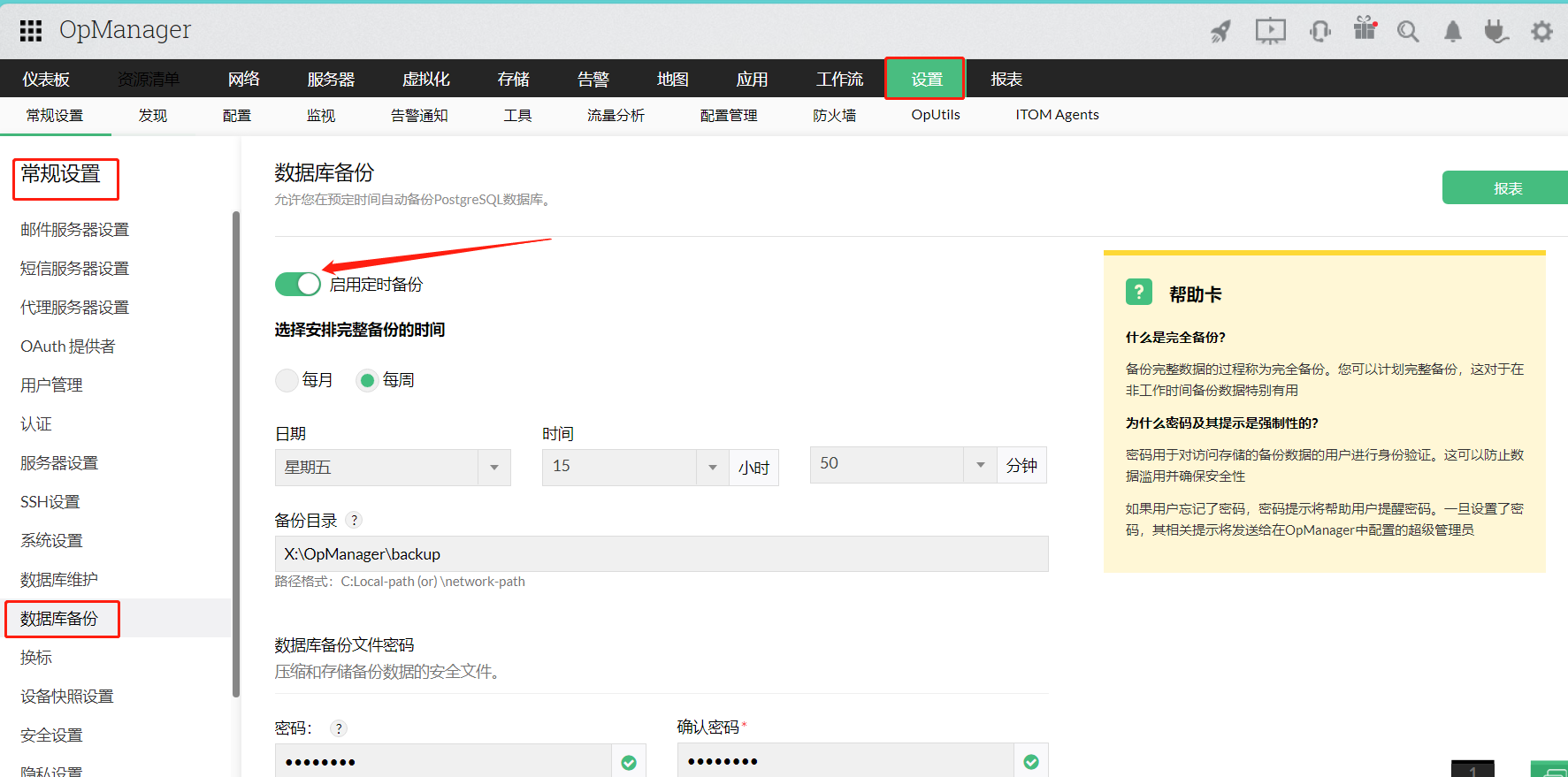Image resolution: width=1568 pixels, height=777 pixels.
Task: Open 短信服务器设置 in the sidebar
Action: (x=75, y=269)
